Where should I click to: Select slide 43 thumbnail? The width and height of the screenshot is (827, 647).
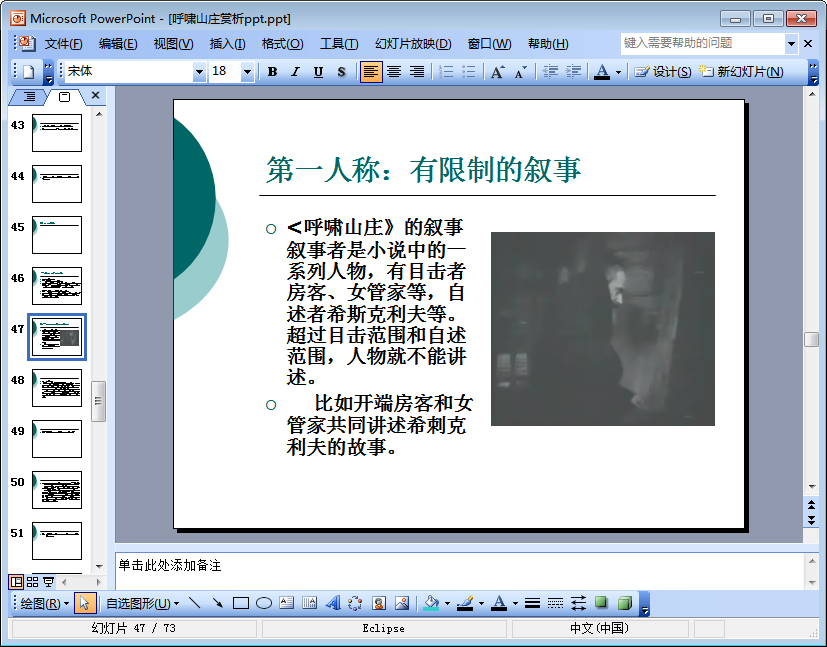tap(57, 133)
